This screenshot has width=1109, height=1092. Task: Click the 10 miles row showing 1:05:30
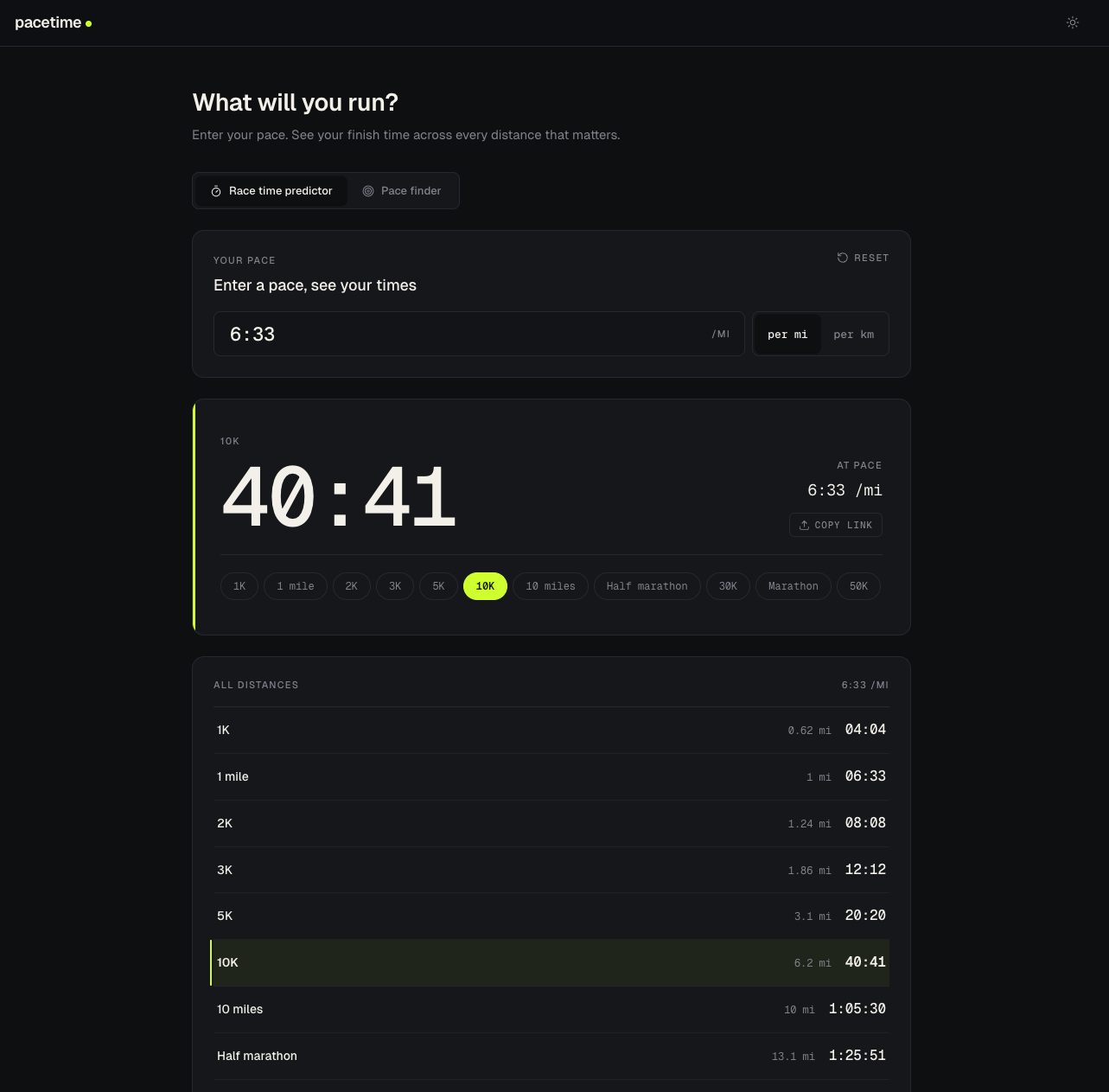pyautogui.click(x=551, y=1009)
